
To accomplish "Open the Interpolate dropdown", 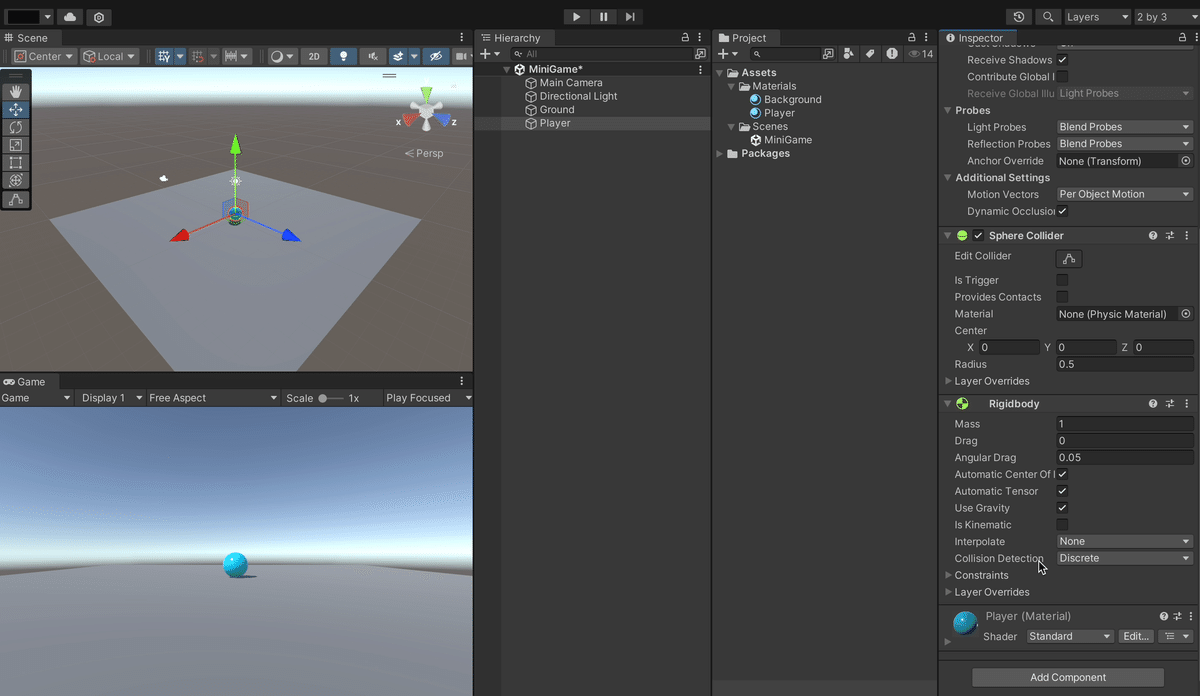I will [x=1123, y=540].
